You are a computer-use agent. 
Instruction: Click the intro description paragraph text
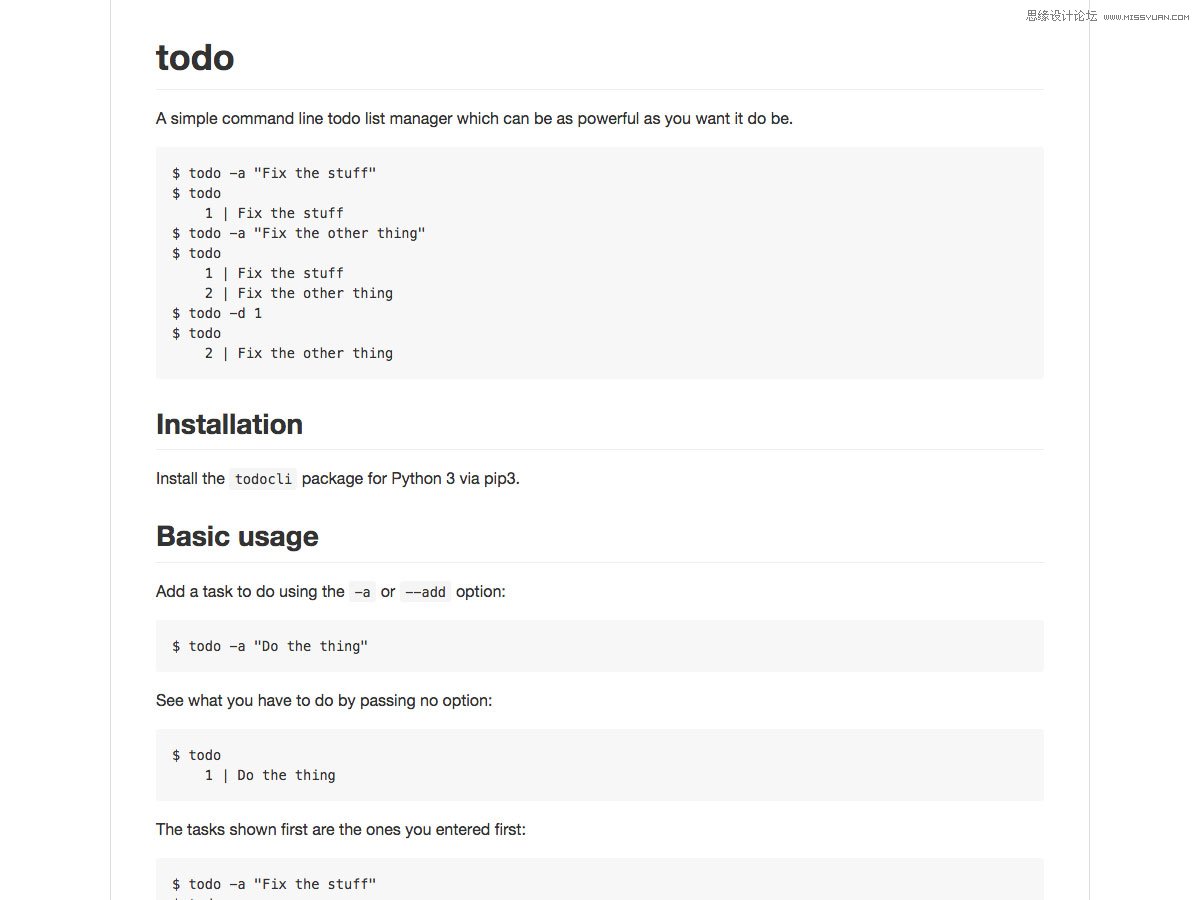[x=474, y=119]
